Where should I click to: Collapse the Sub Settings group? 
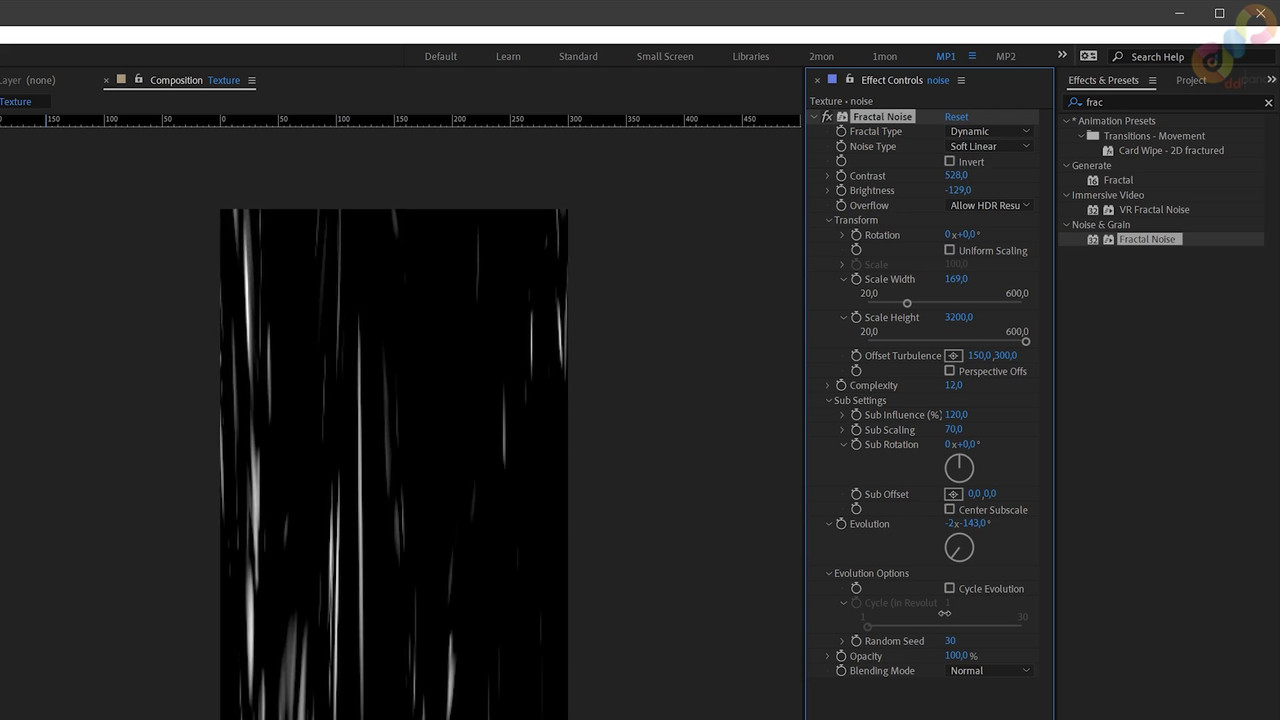click(x=829, y=401)
